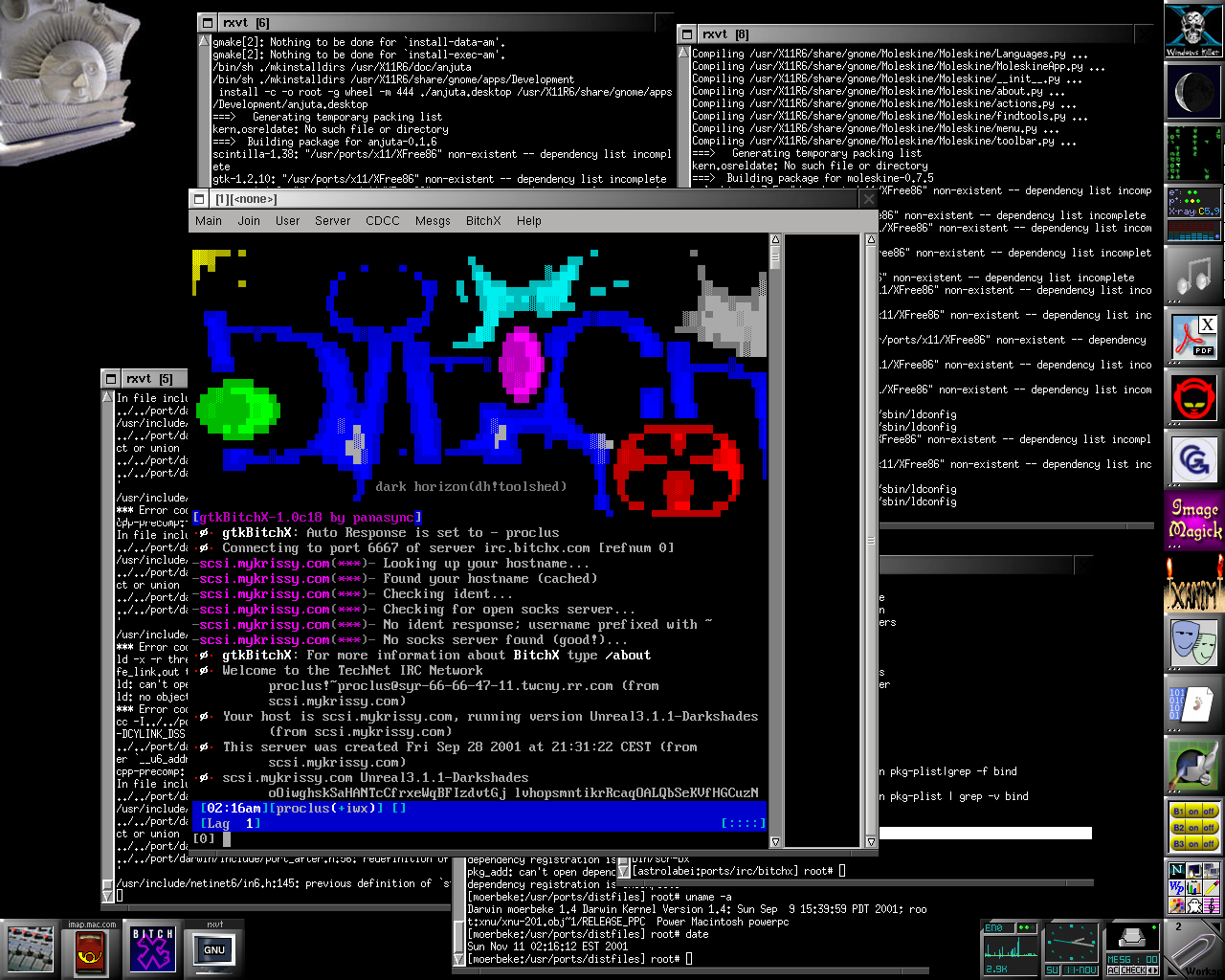Image resolution: width=1225 pixels, height=980 pixels.
Task: Click the "[Lag 1]" status bar entry
Action: pos(230,824)
